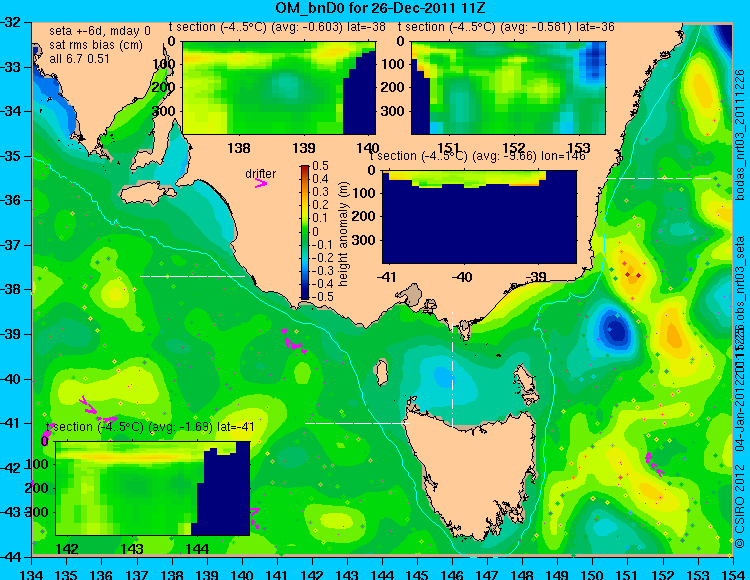This screenshot has height=580, width=750.
Task: Select the 0.5 value on the colorbar
Action: click(320, 166)
